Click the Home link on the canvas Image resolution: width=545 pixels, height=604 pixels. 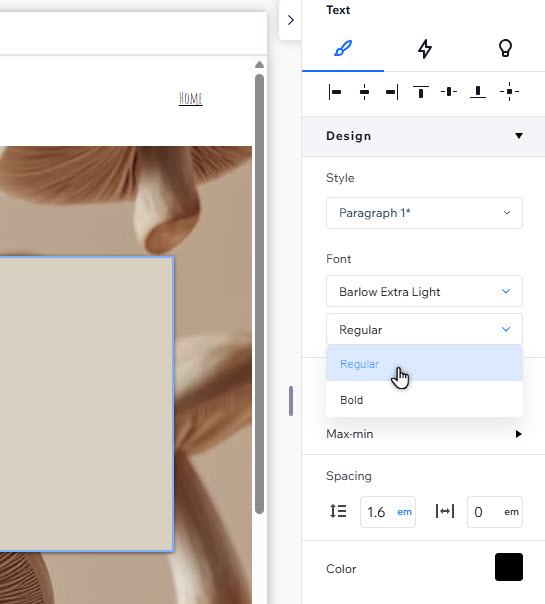tap(190, 99)
